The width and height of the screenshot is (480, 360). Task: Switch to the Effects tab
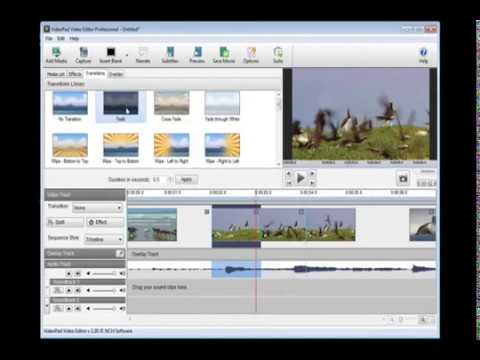pos(75,74)
